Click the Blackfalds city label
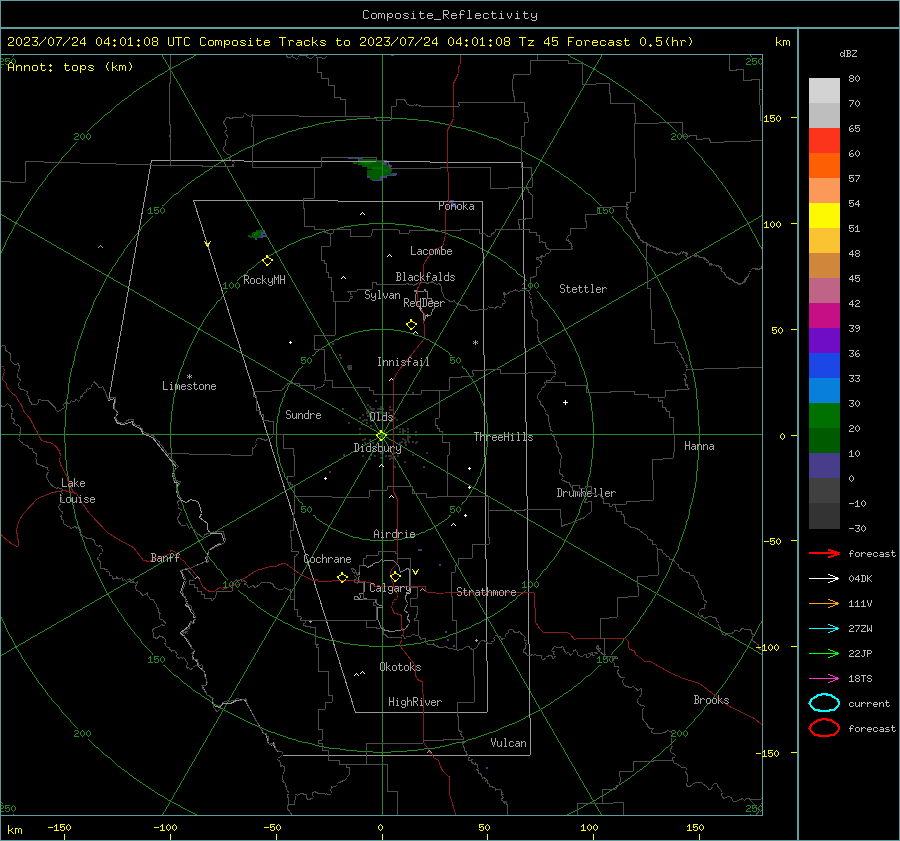Viewport: 900px width, 841px height. click(425, 277)
